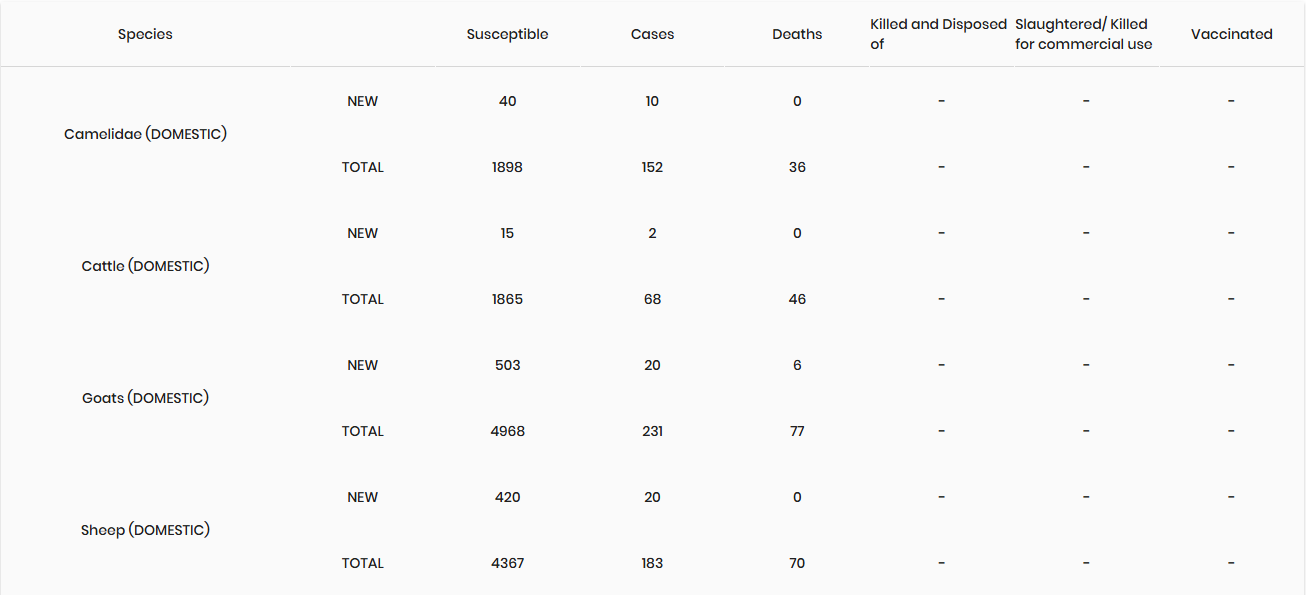Click Sheep total susceptible value 4367
This screenshot has height=595, width=1306.
click(507, 563)
